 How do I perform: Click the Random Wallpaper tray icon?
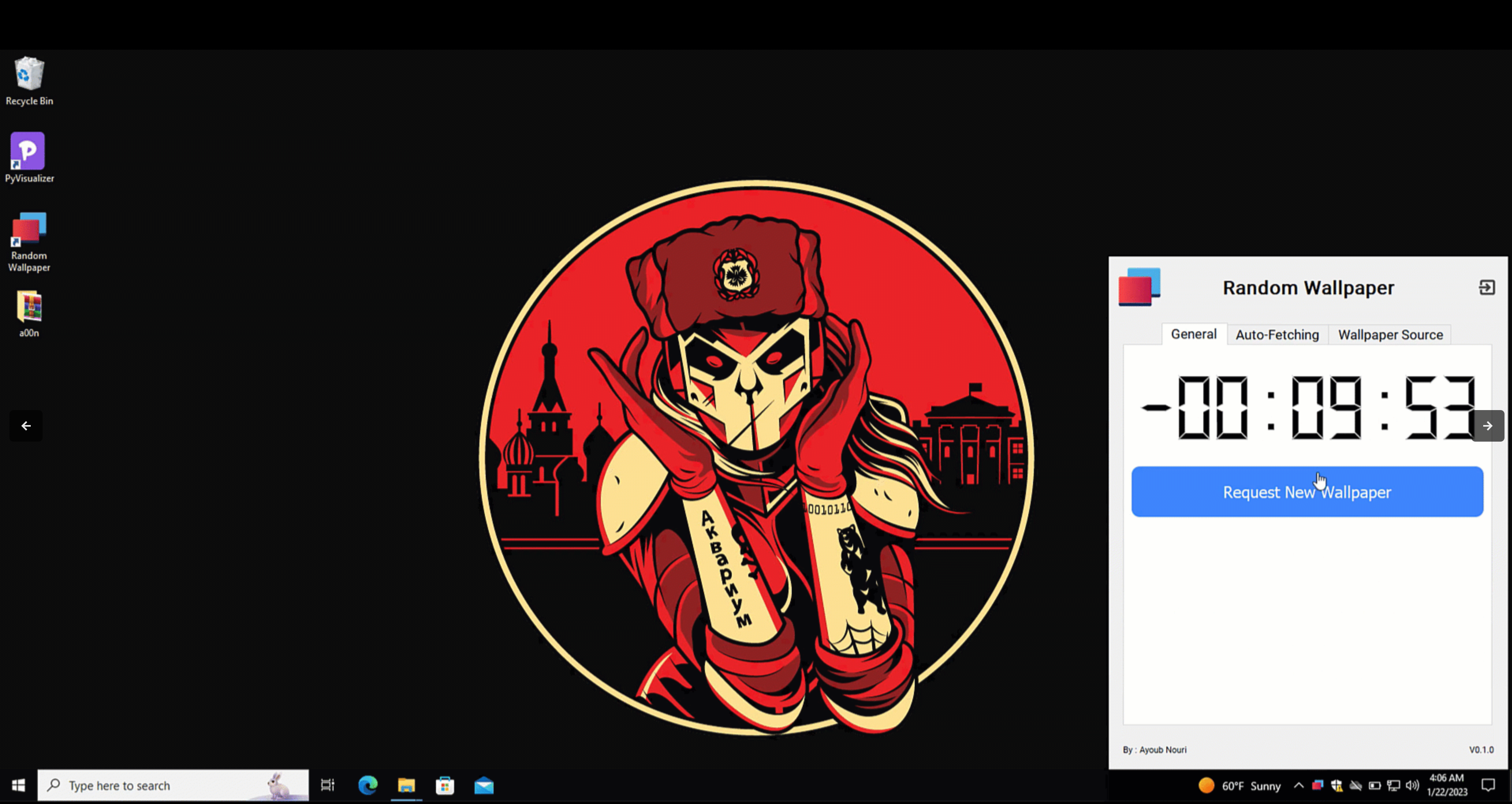[x=1318, y=785]
